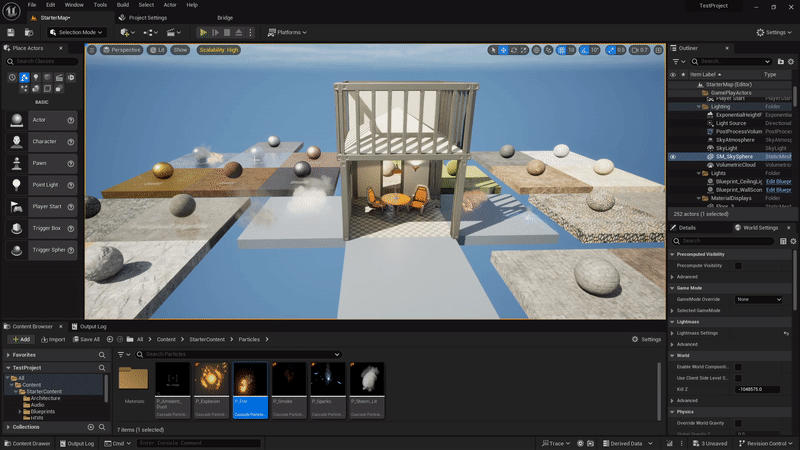This screenshot has height=450, width=800.
Task: Click the Eject from player button
Action: [x=239, y=32]
